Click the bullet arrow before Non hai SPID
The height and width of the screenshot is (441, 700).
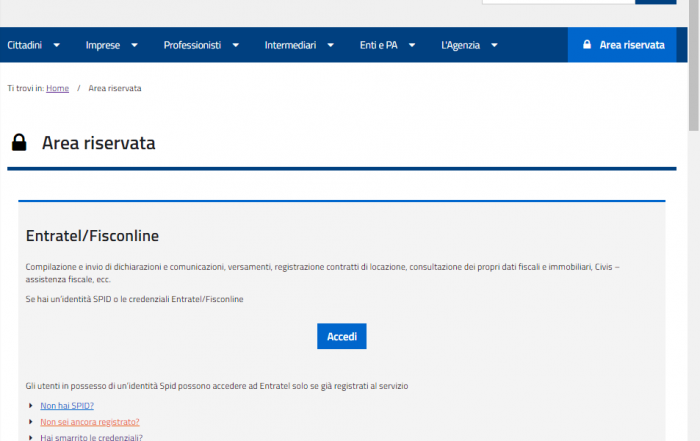[31, 406]
